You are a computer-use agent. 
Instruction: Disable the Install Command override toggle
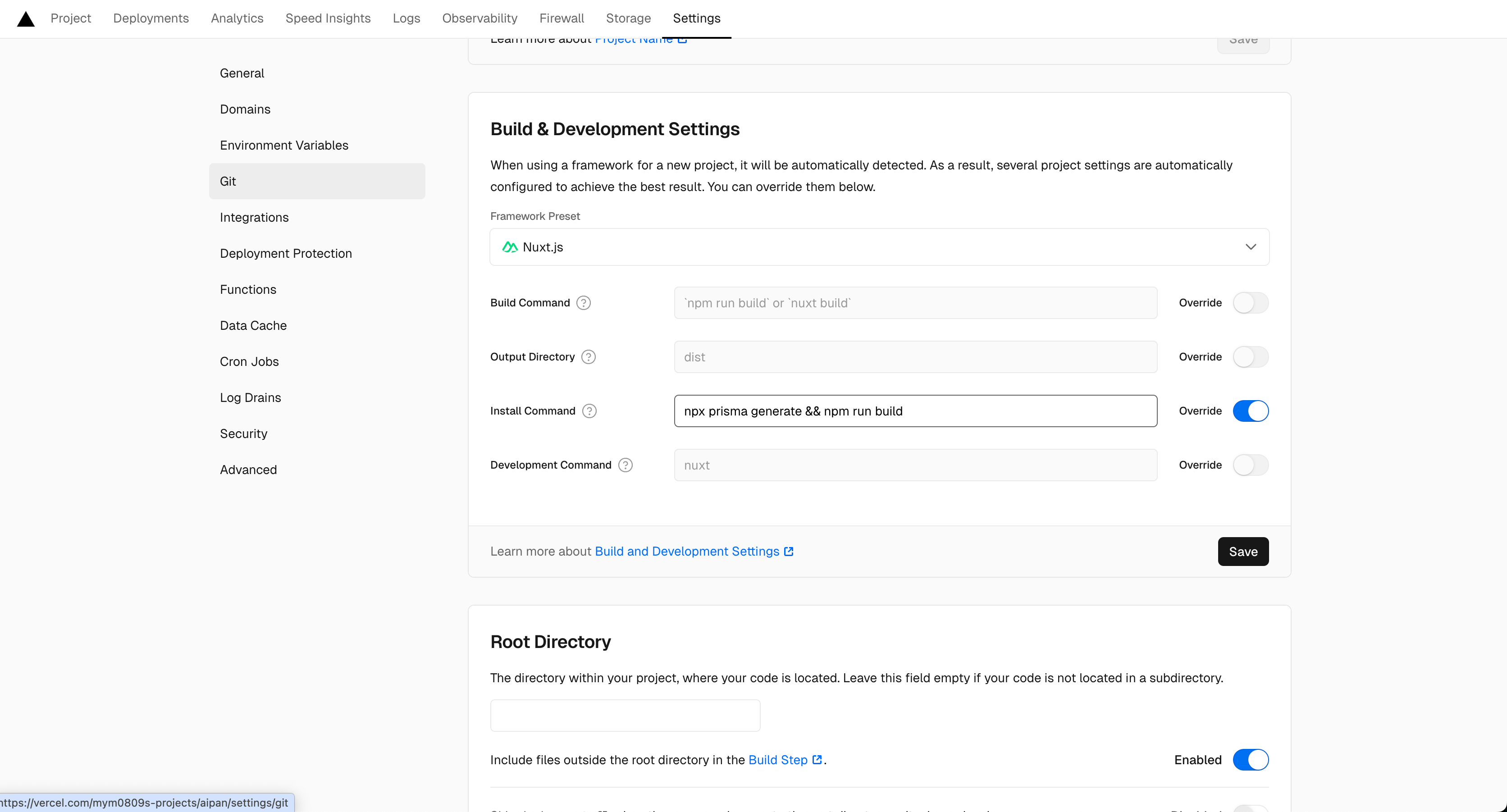[x=1250, y=411]
